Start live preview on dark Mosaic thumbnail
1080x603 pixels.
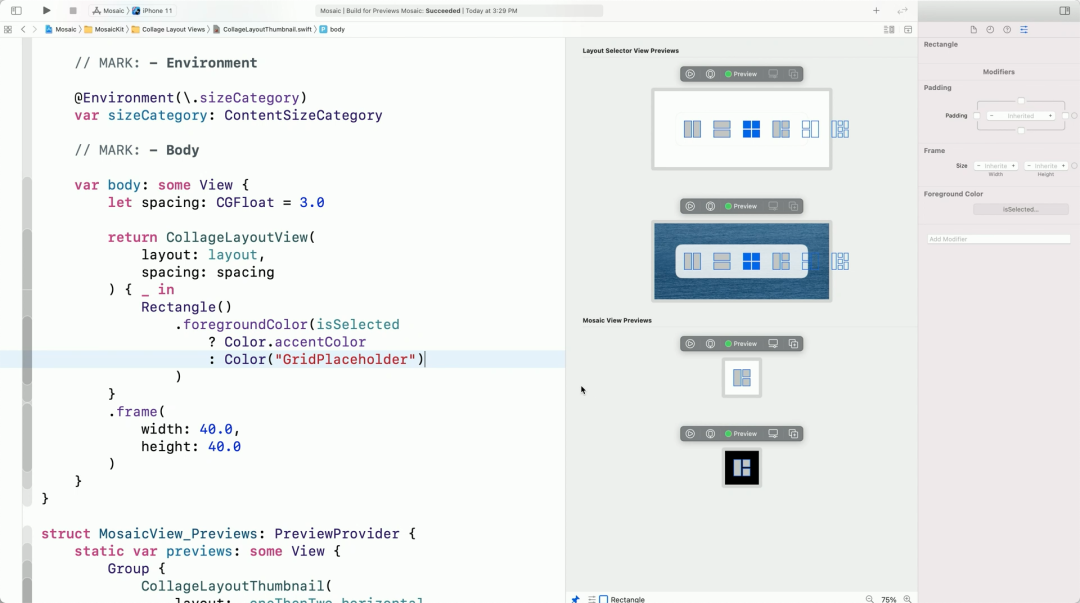(689, 433)
